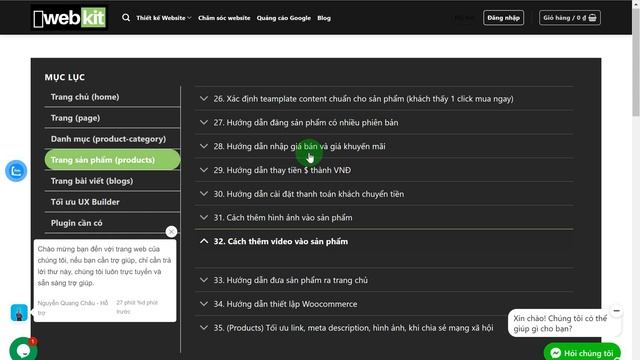Open title 33. Hướng dẫn đưa sản phẩm ra trang chủ
Viewport: 640px width, 360px height.
tap(291, 280)
